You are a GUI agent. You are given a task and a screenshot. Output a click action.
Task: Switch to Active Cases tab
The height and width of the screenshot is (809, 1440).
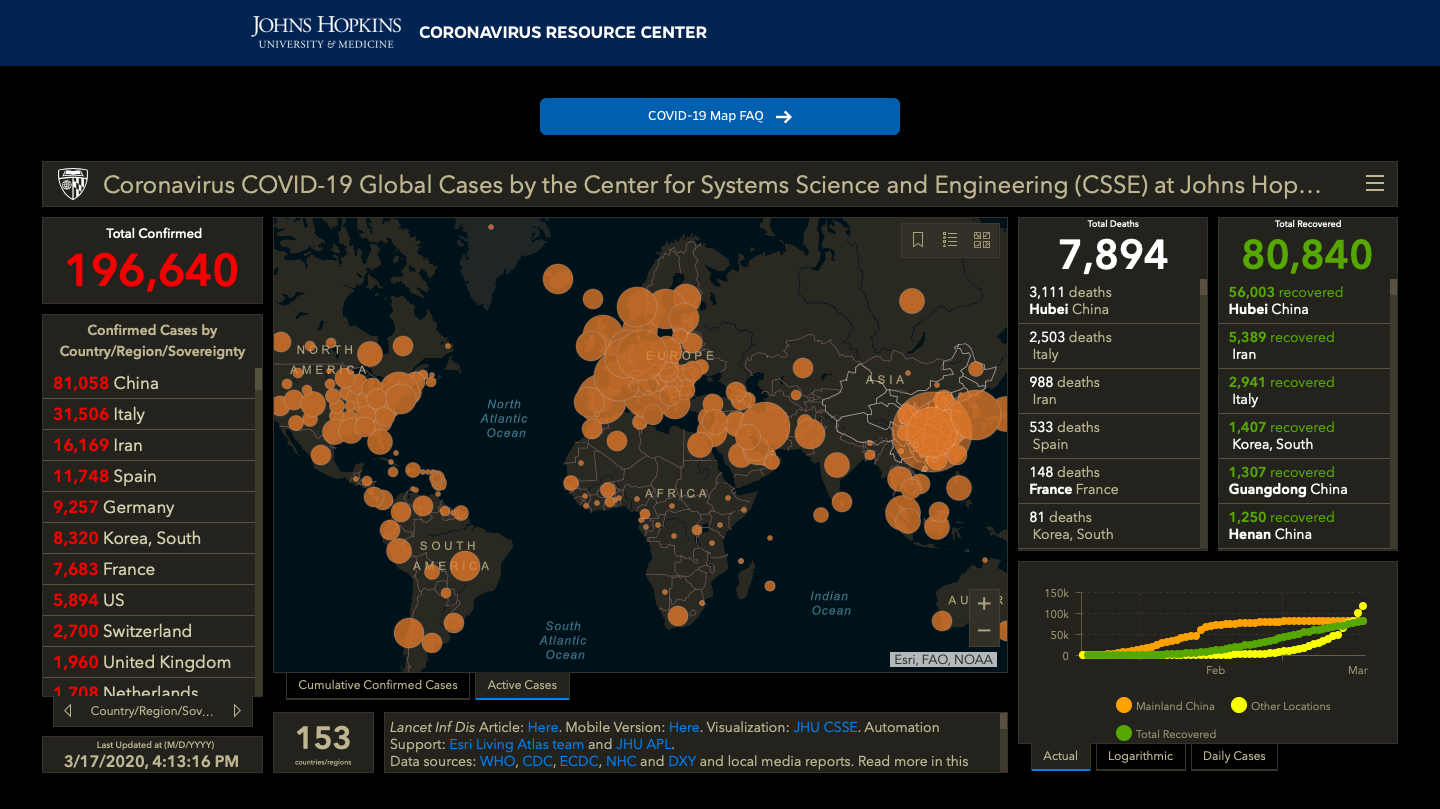coord(522,685)
